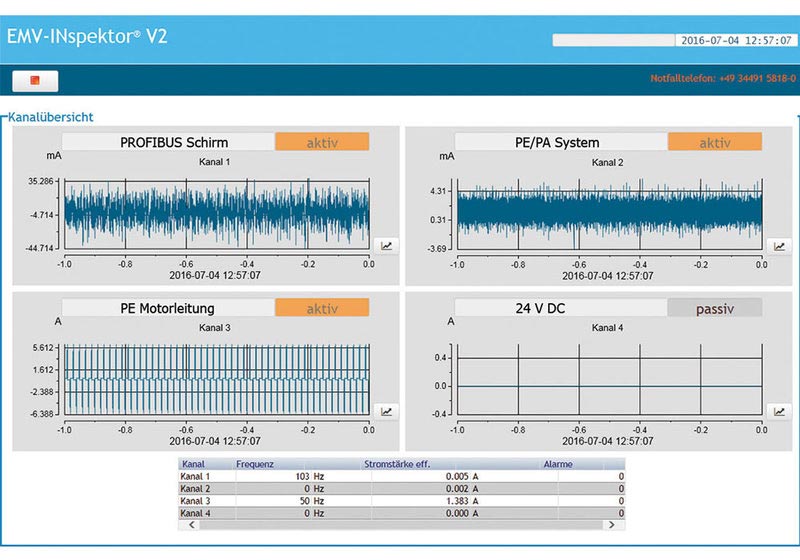Image resolution: width=800 pixels, height=560 pixels.
Task: Click the Kanal 3 waveform plot
Action: (x=217, y=380)
